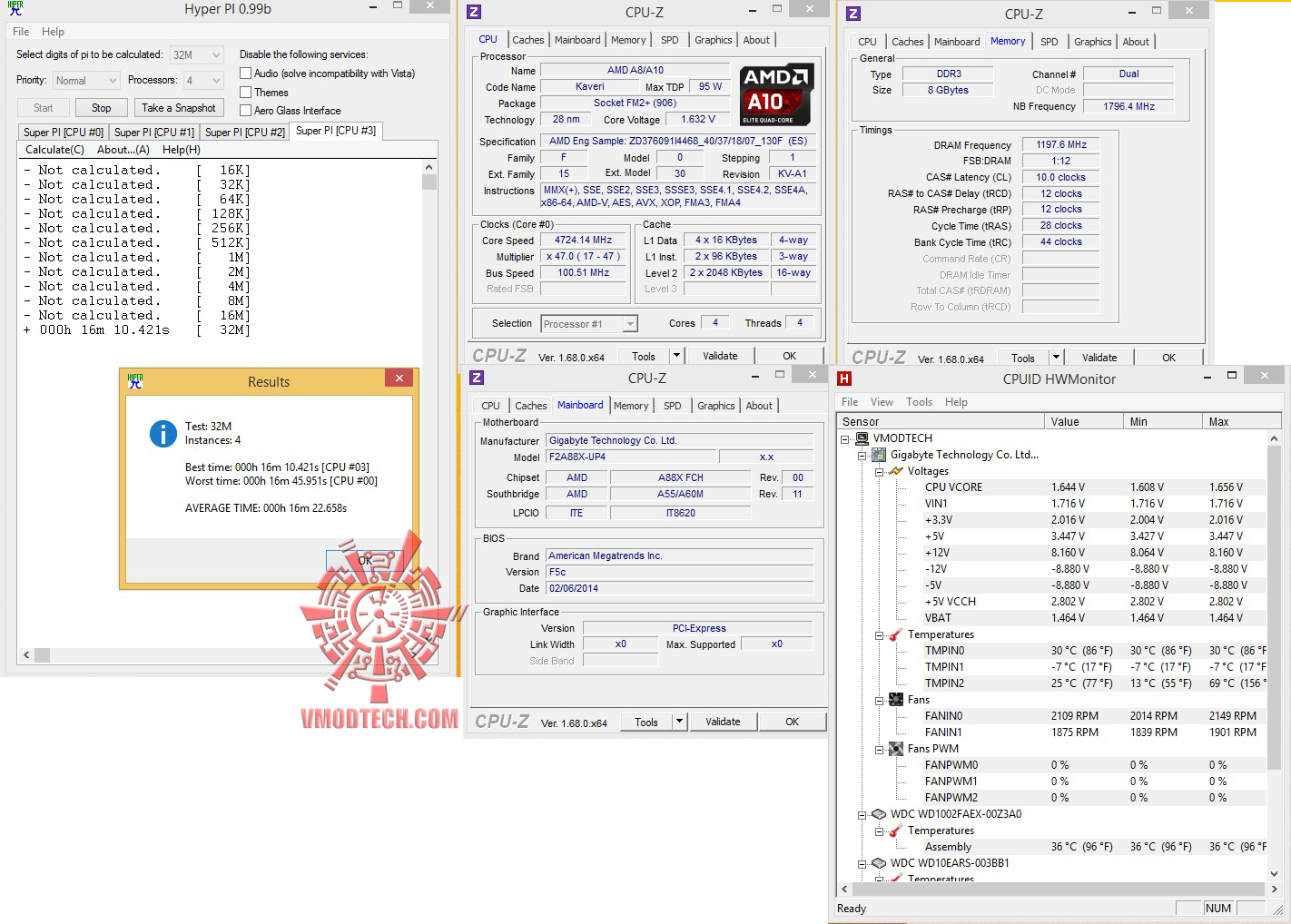The image size is (1291, 924).
Task: Switch to the Super PI [CPU #2] tab
Action: (x=245, y=133)
